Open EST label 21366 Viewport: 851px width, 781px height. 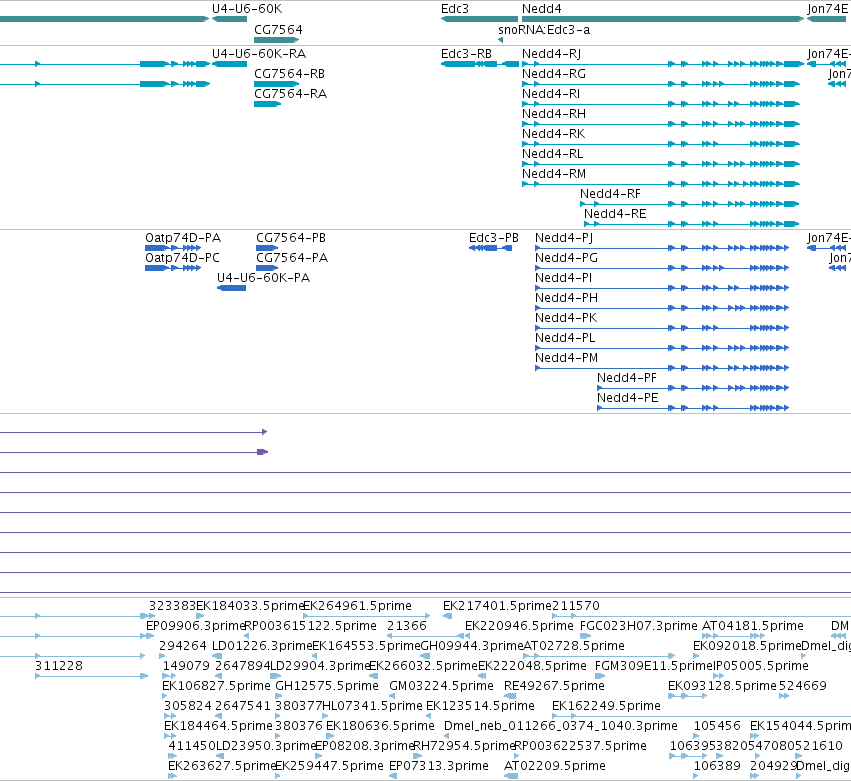[x=407, y=626]
